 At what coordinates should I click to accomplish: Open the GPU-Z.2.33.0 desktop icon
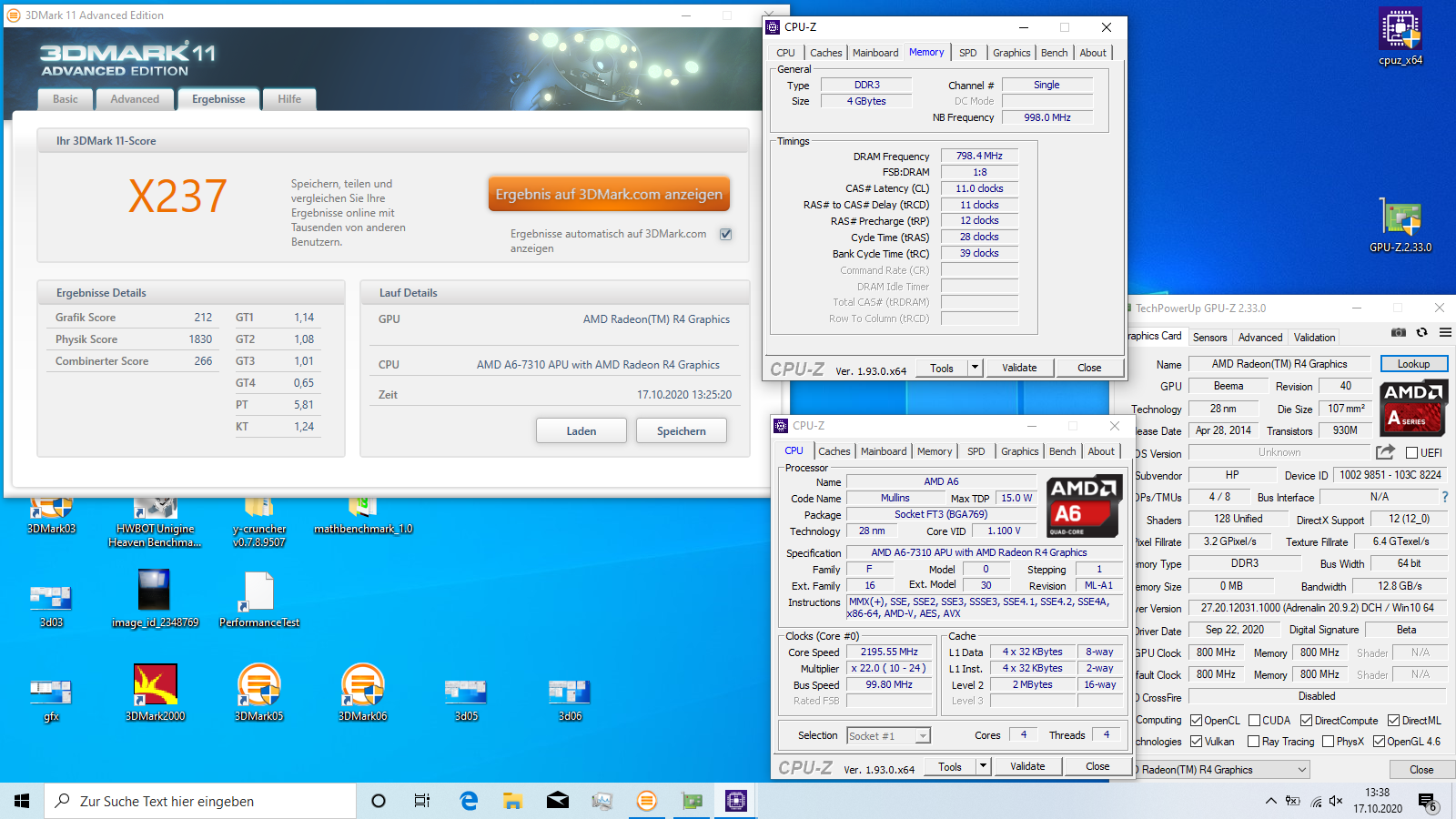pyautogui.click(x=1400, y=225)
